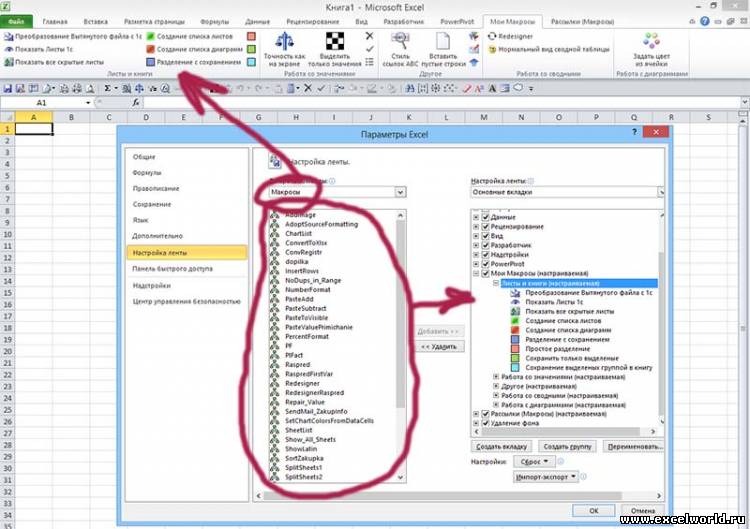The width and height of the screenshot is (750, 529).
Task: Expand 'Другое (настраиваемая)' group
Action: coord(496,386)
